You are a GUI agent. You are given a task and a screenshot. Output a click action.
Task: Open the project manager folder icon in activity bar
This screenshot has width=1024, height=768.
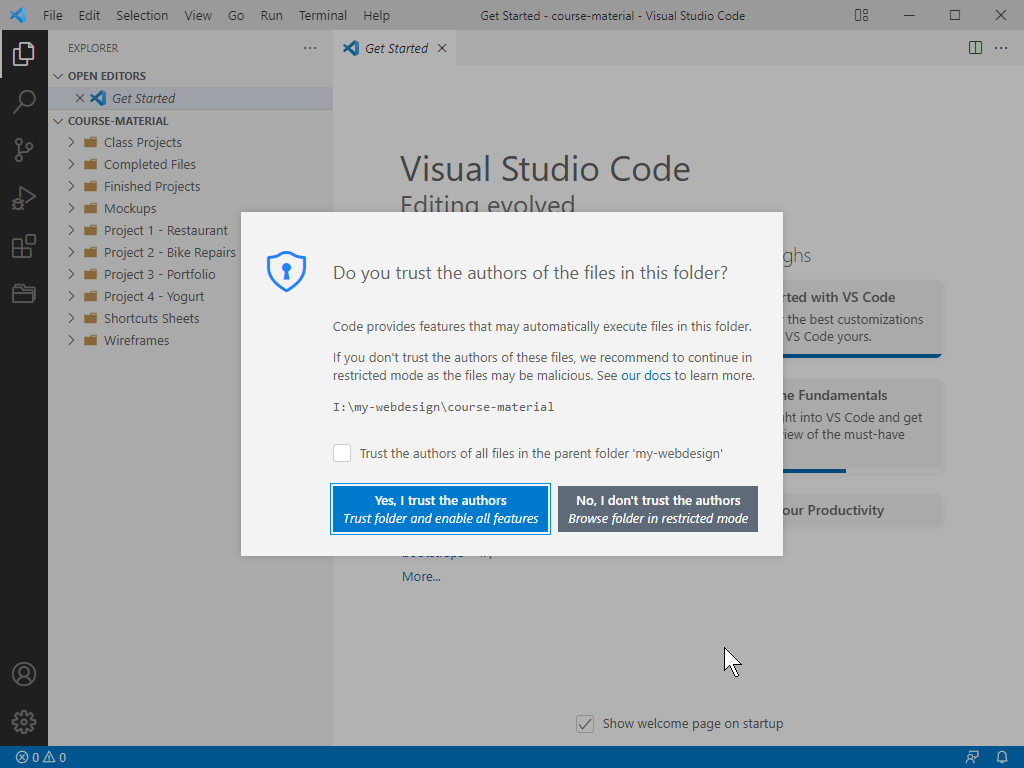[x=24, y=294]
